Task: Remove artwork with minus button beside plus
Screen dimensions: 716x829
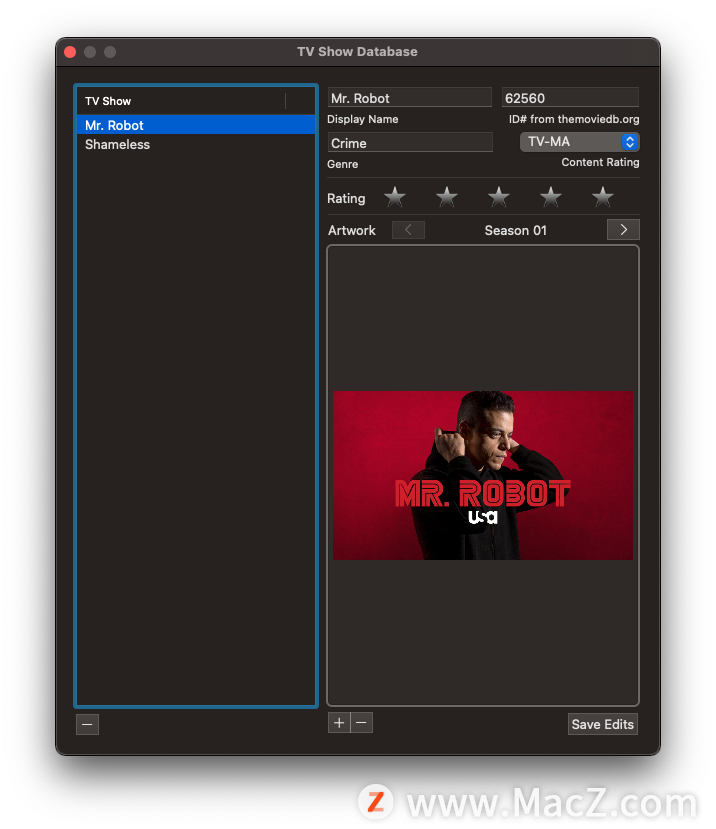Action: [x=362, y=722]
